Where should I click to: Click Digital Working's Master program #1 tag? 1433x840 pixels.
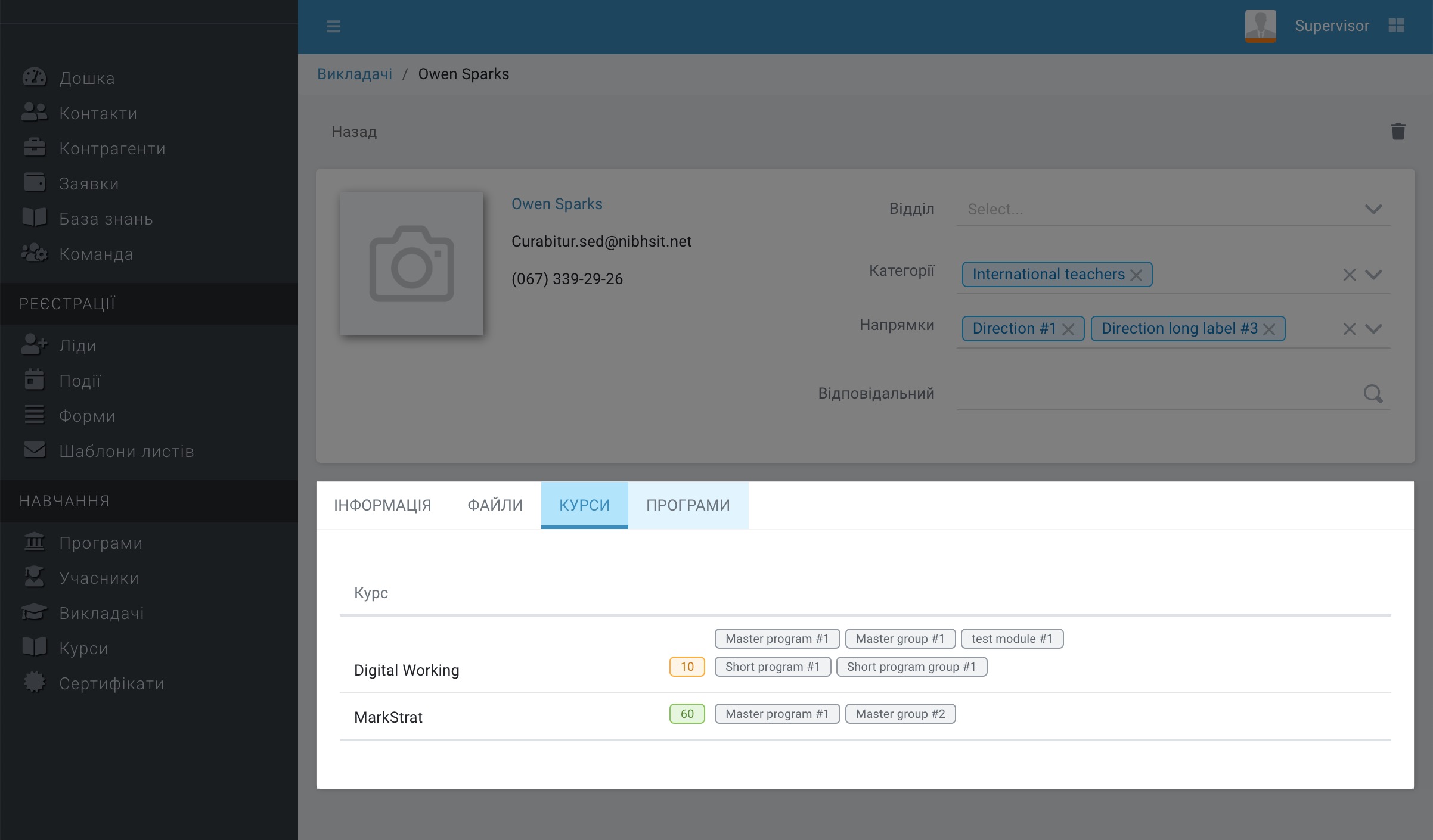tap(777, 639)
